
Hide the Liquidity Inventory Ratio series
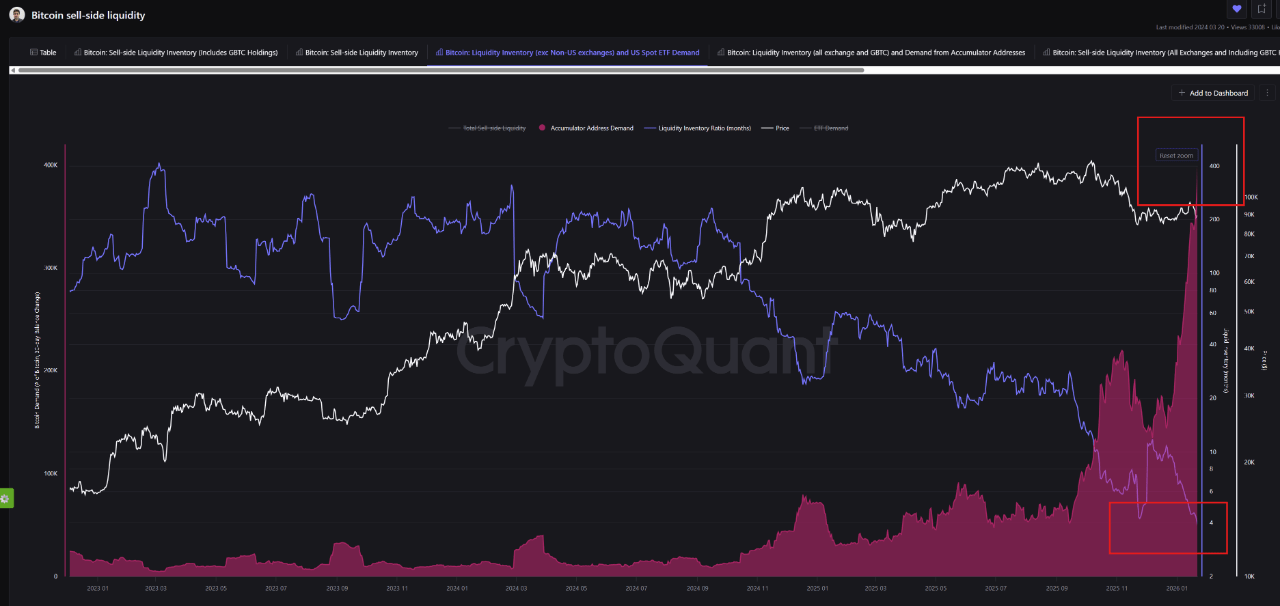coord(698,128)
